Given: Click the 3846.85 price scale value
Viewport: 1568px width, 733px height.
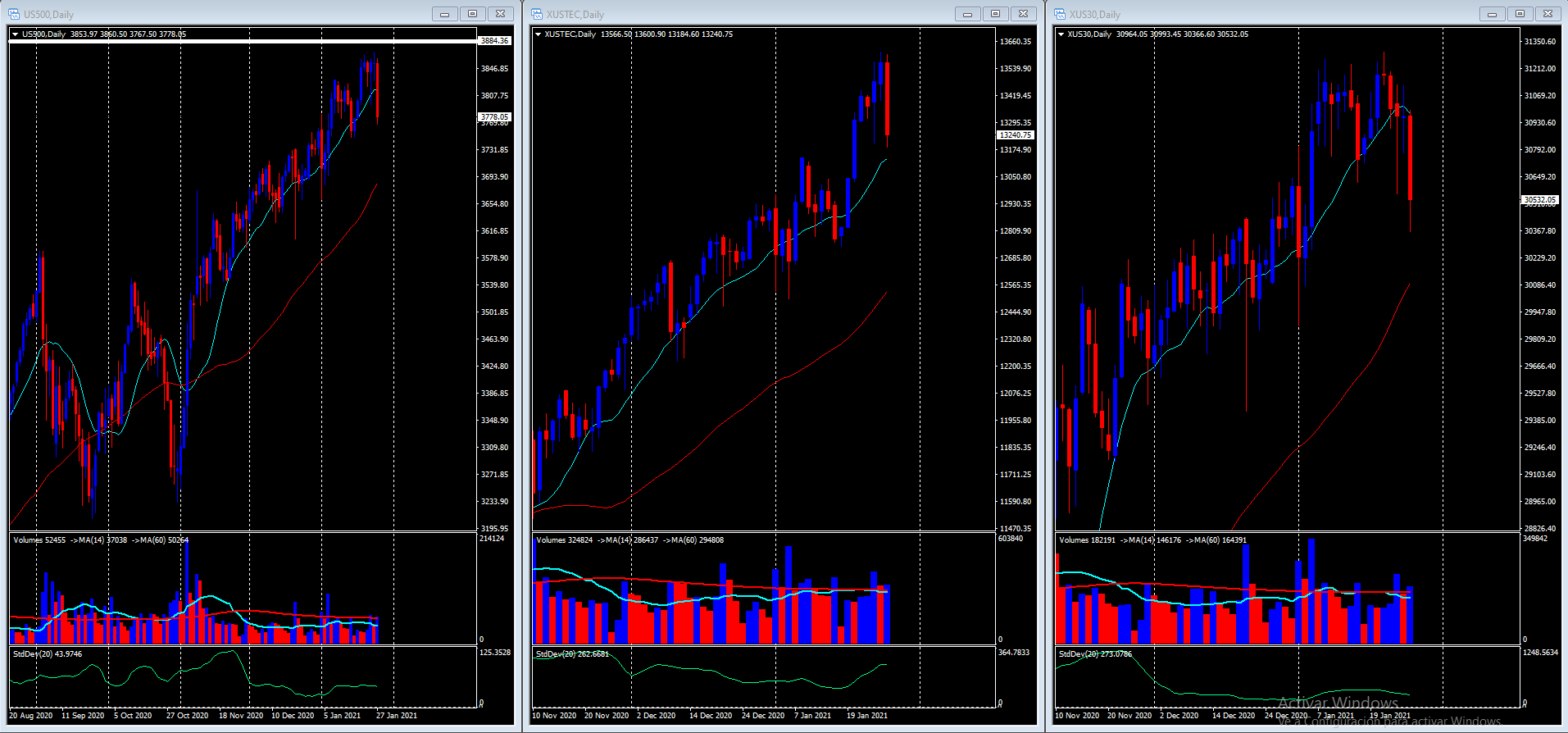Looking at the screenshot, I should point(495,69).
